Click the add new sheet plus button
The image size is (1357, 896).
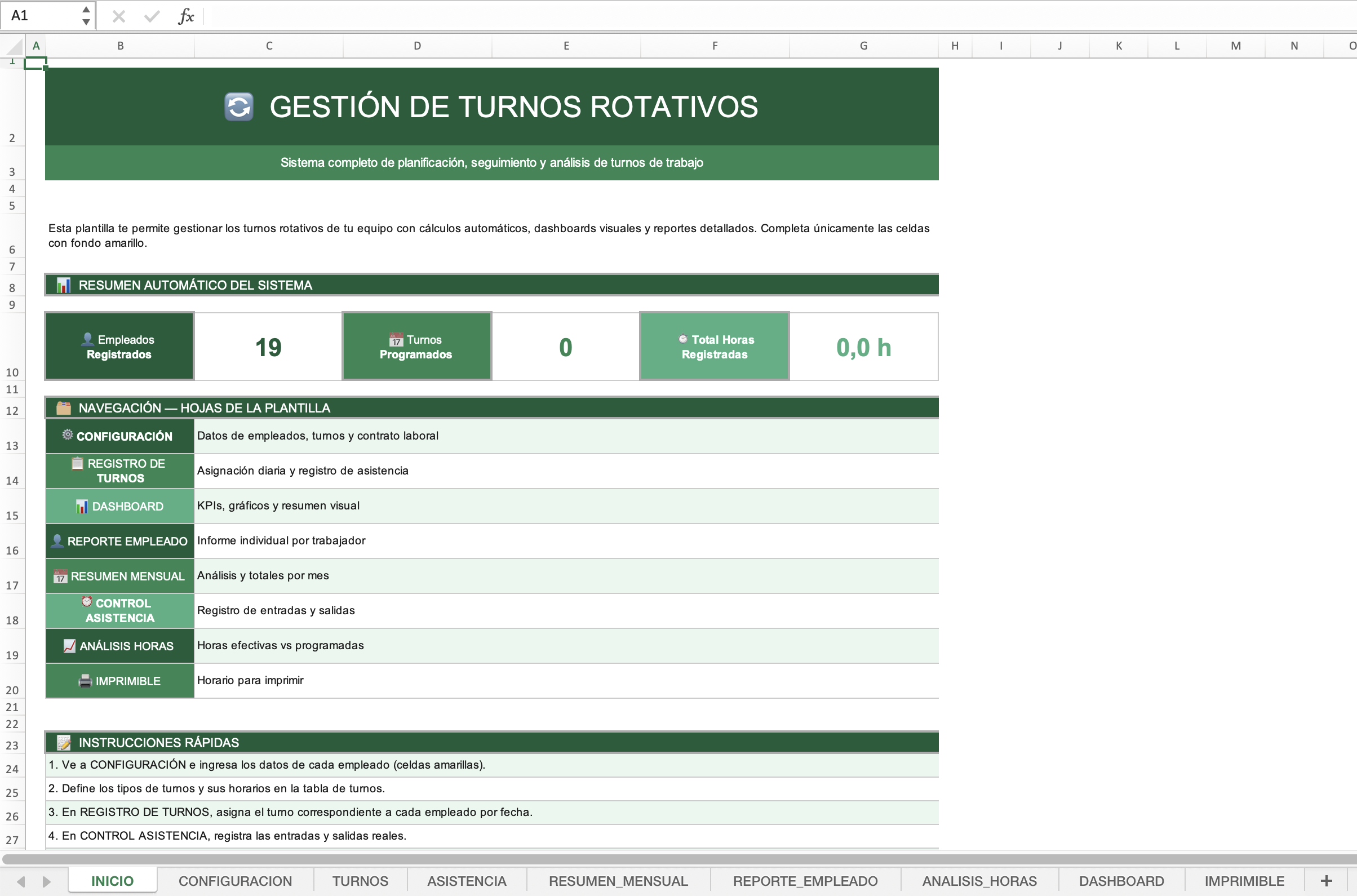pos(1327,881)
